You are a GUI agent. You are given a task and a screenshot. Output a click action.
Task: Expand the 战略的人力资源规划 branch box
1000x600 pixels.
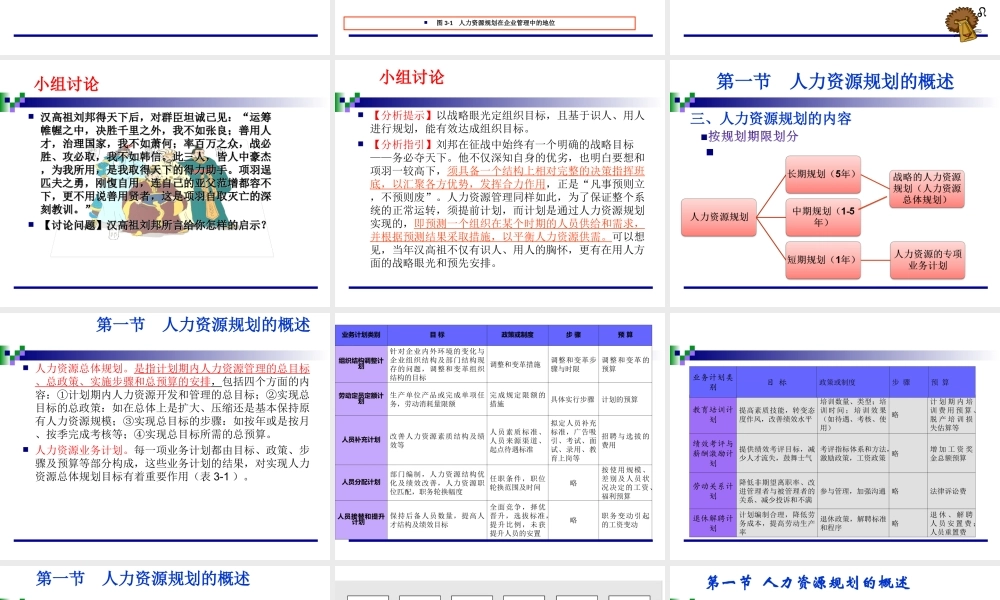929,186
